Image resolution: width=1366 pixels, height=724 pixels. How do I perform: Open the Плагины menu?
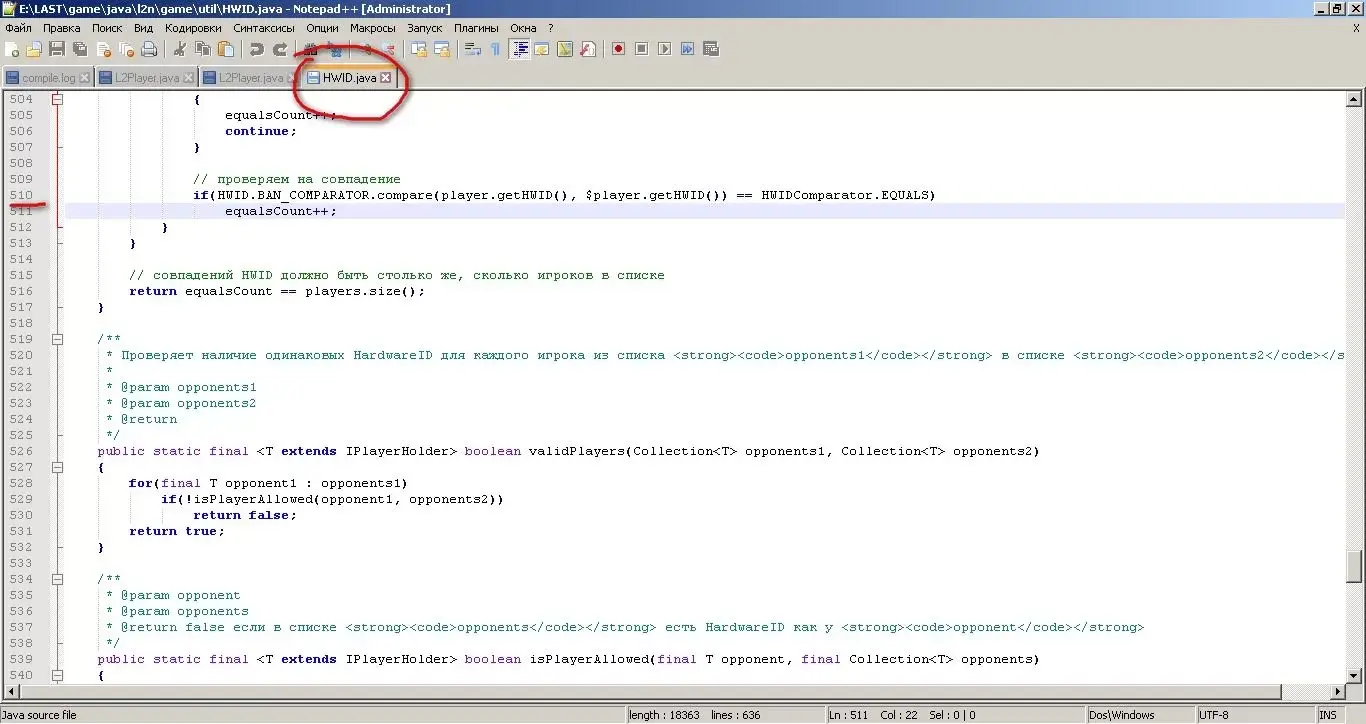coord(477,28)
